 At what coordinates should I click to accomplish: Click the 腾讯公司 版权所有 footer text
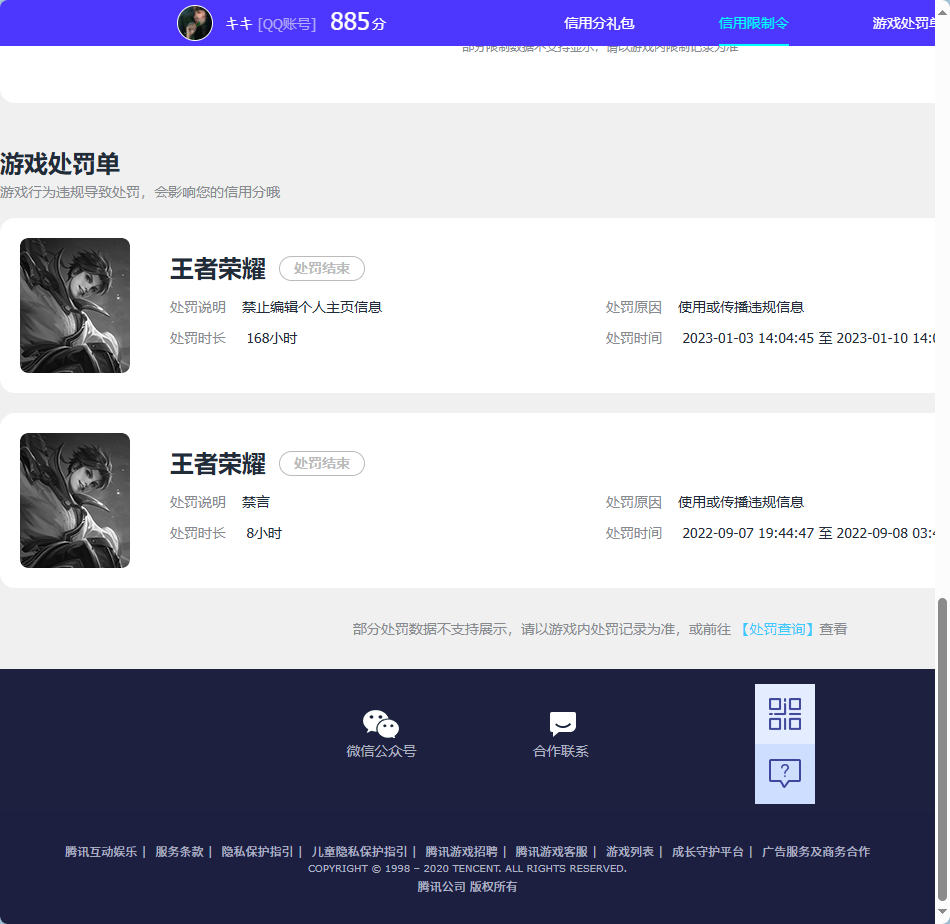[x=467, y=886]
